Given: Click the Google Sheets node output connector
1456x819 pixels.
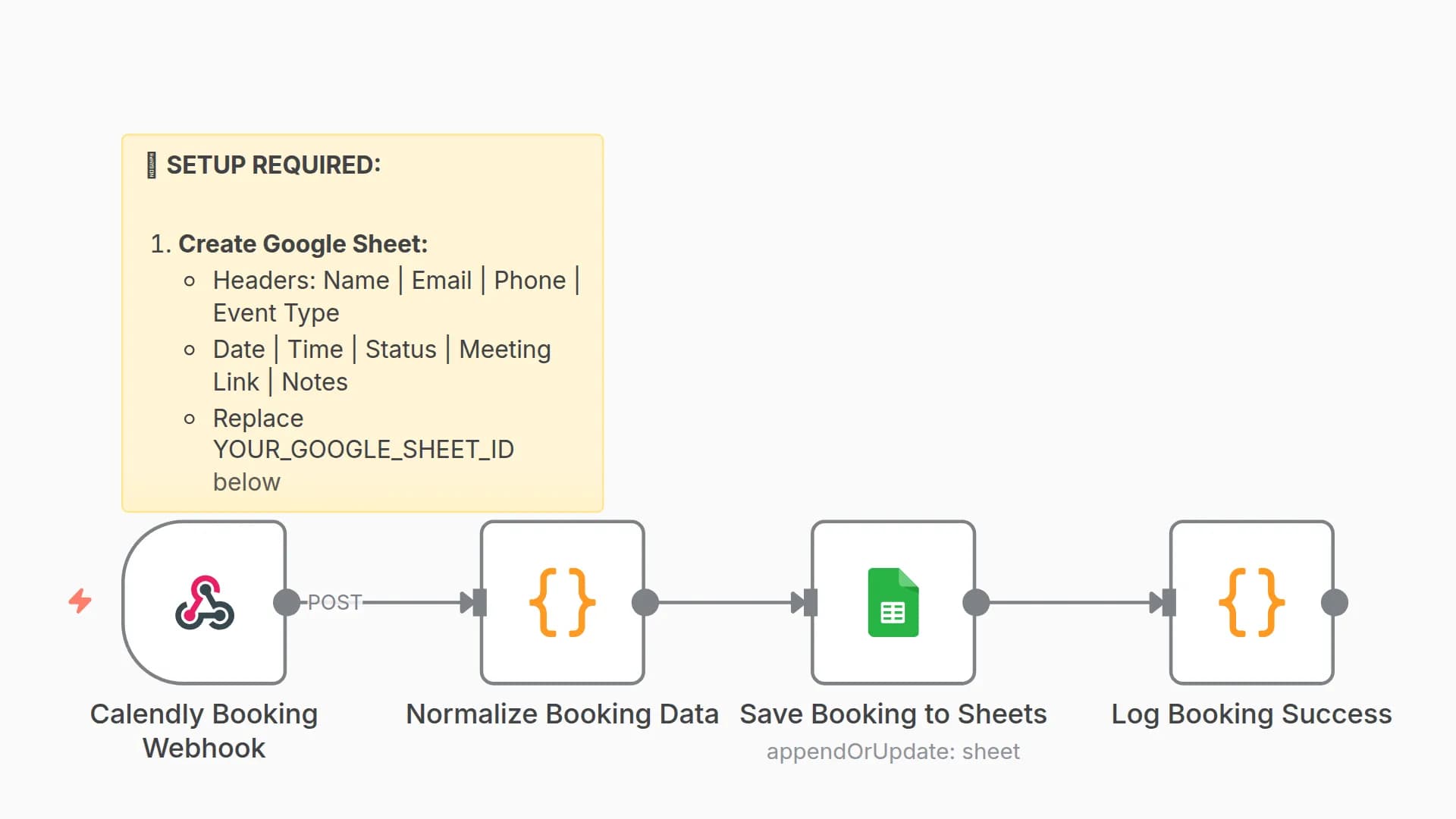Looking at the screenshot, I should (976, 603).
